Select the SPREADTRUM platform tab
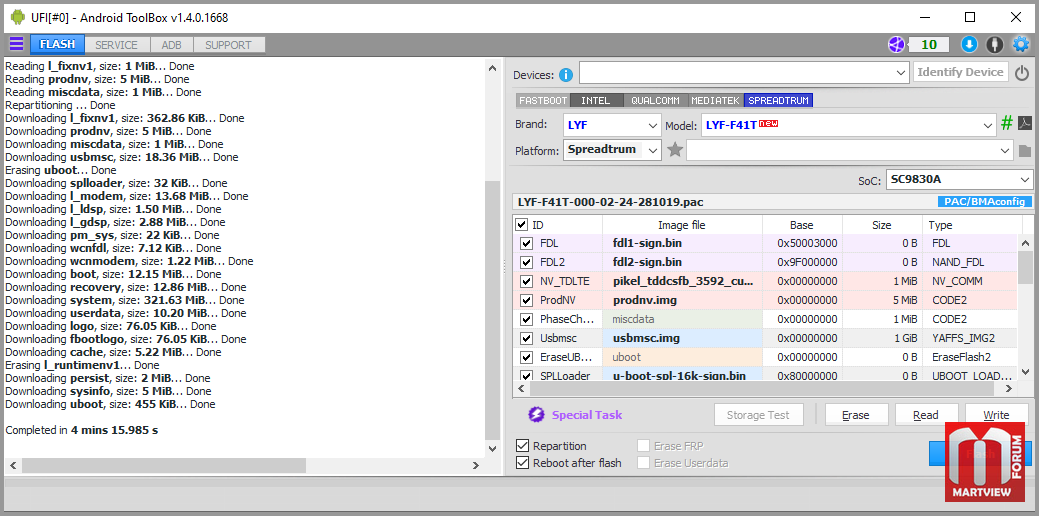Screen dimensions: 1039x516 click(779, 101)
